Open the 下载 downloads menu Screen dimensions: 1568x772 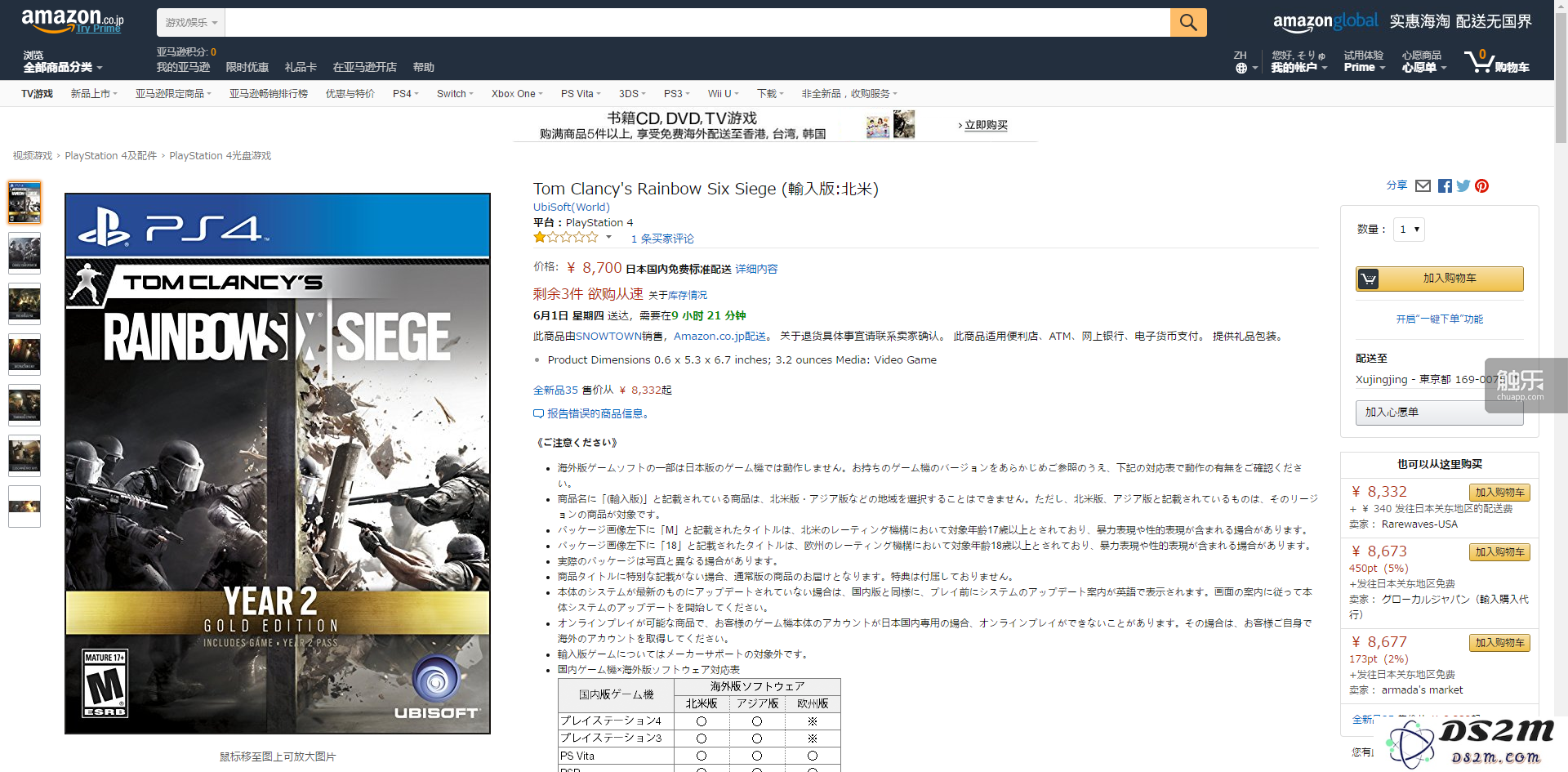click(x=770, y=94)
